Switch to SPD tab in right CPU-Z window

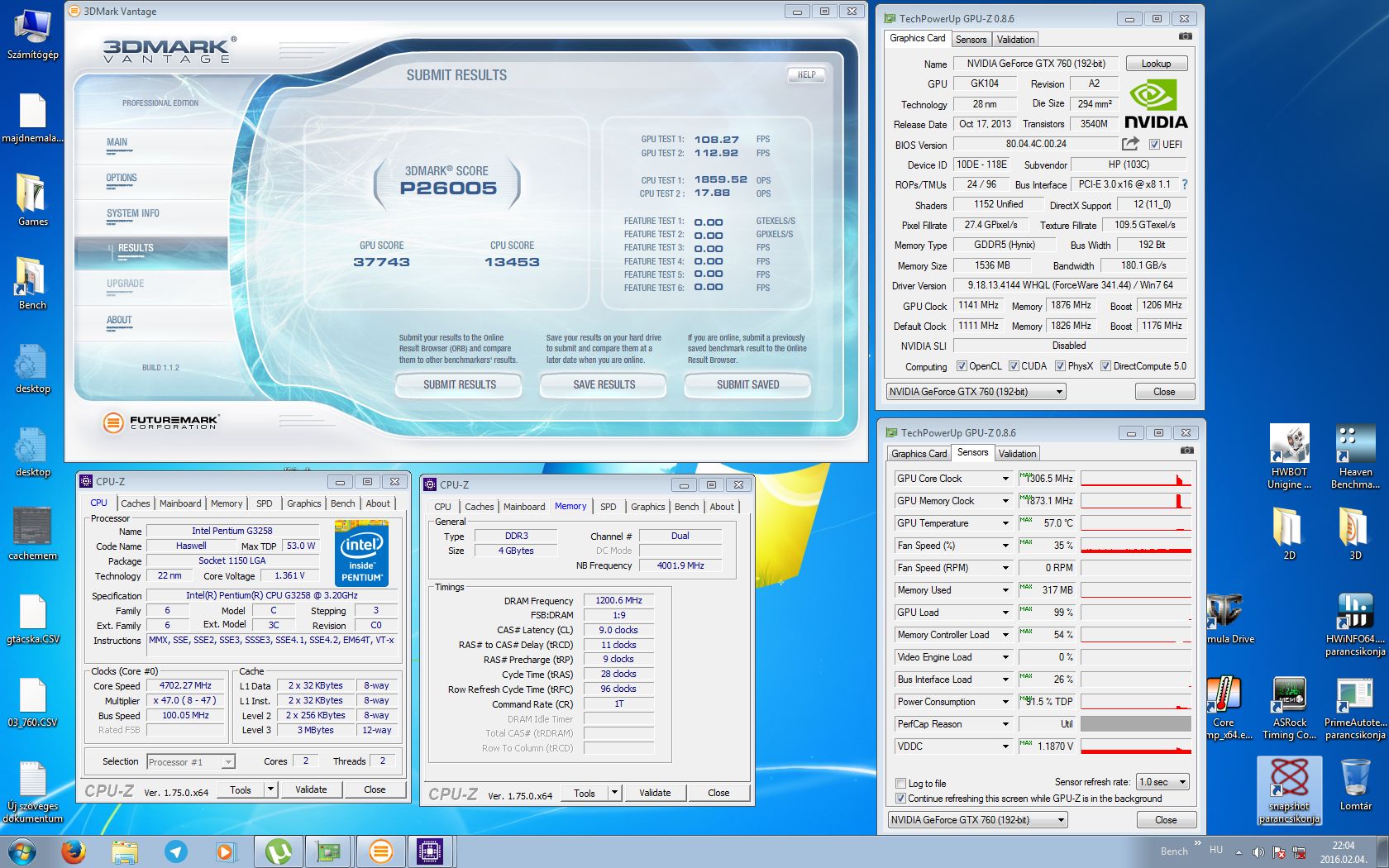(608, 507)
